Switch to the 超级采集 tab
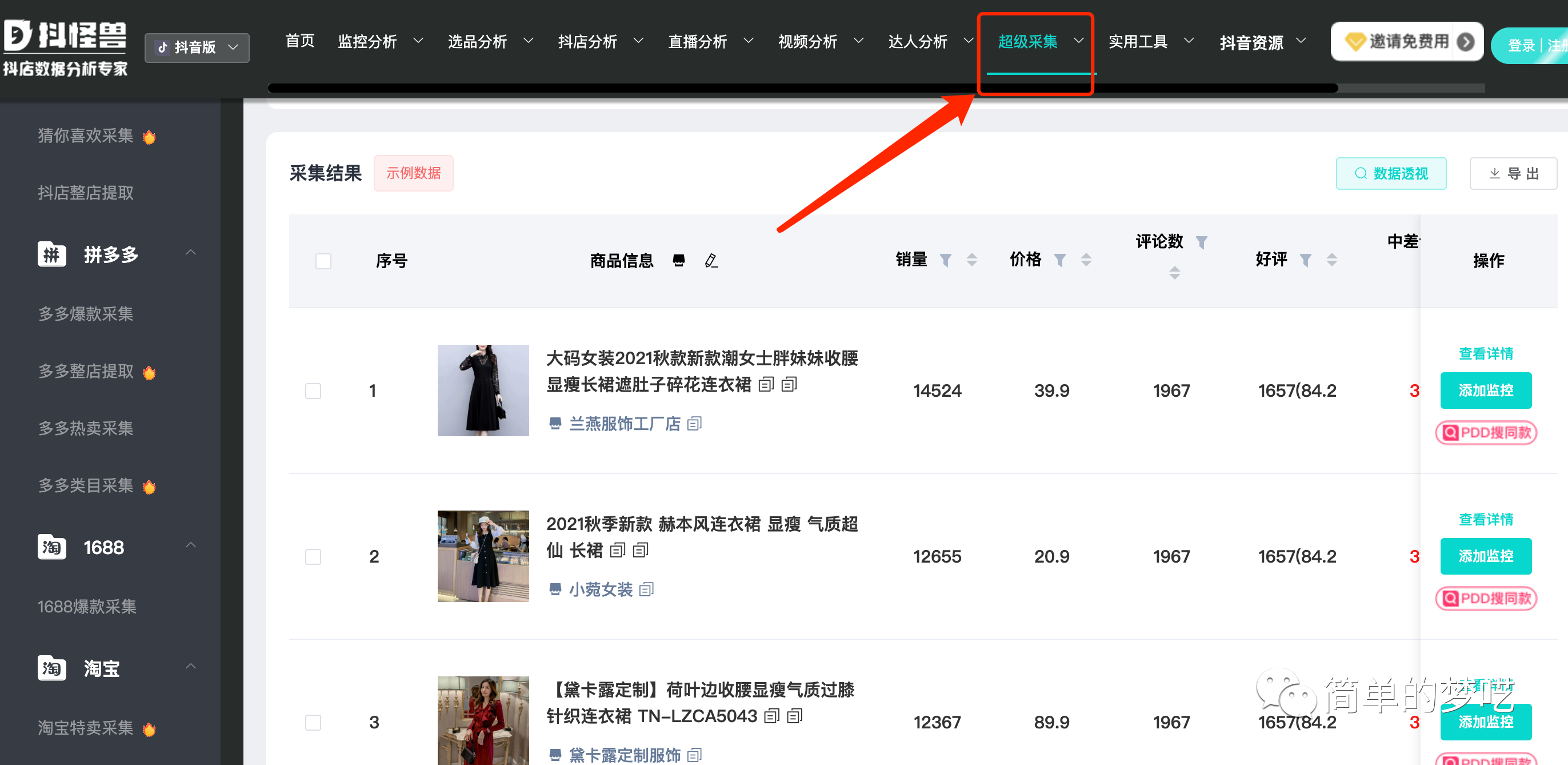This screenshot has height=765, width=1568. [x=1028, y=41]
